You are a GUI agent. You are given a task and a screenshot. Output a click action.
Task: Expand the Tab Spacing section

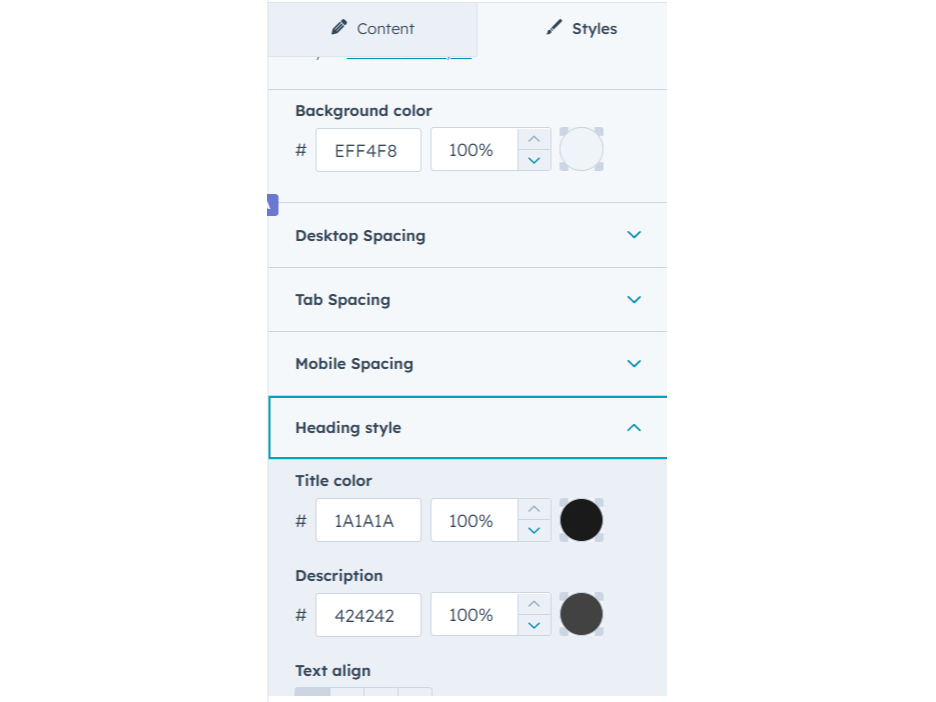(467, 300)
